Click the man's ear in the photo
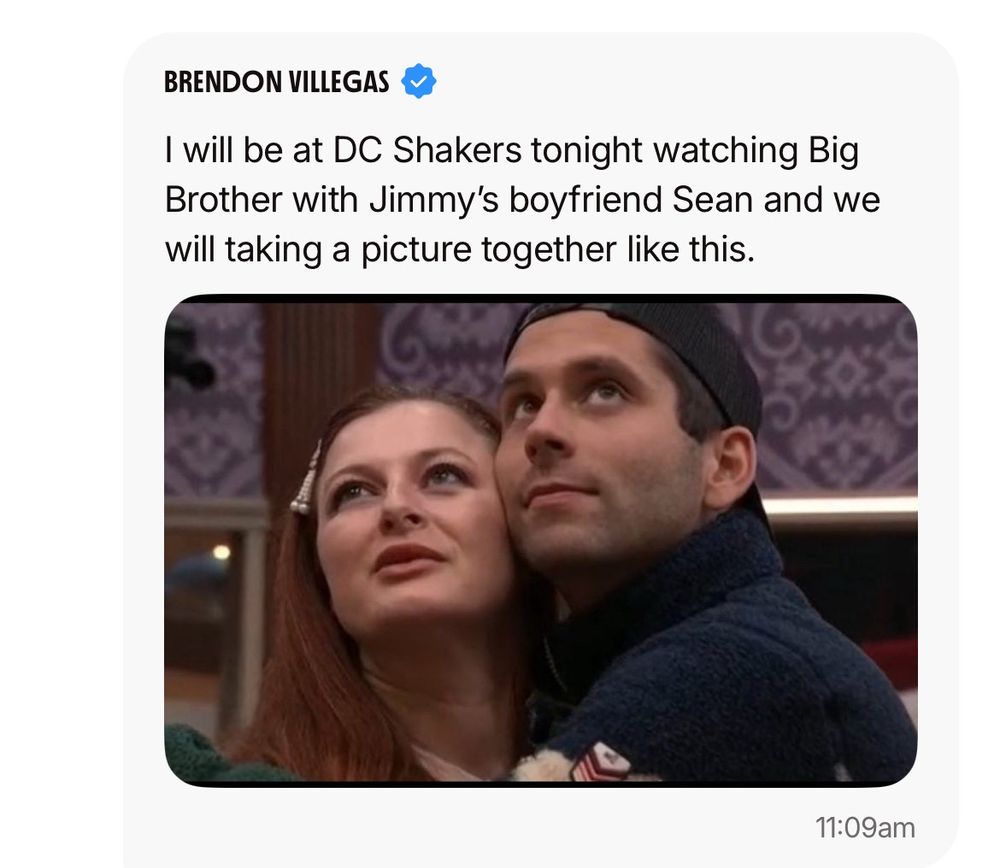Viewport: 1000px width, 868px height. pos(732,467)
